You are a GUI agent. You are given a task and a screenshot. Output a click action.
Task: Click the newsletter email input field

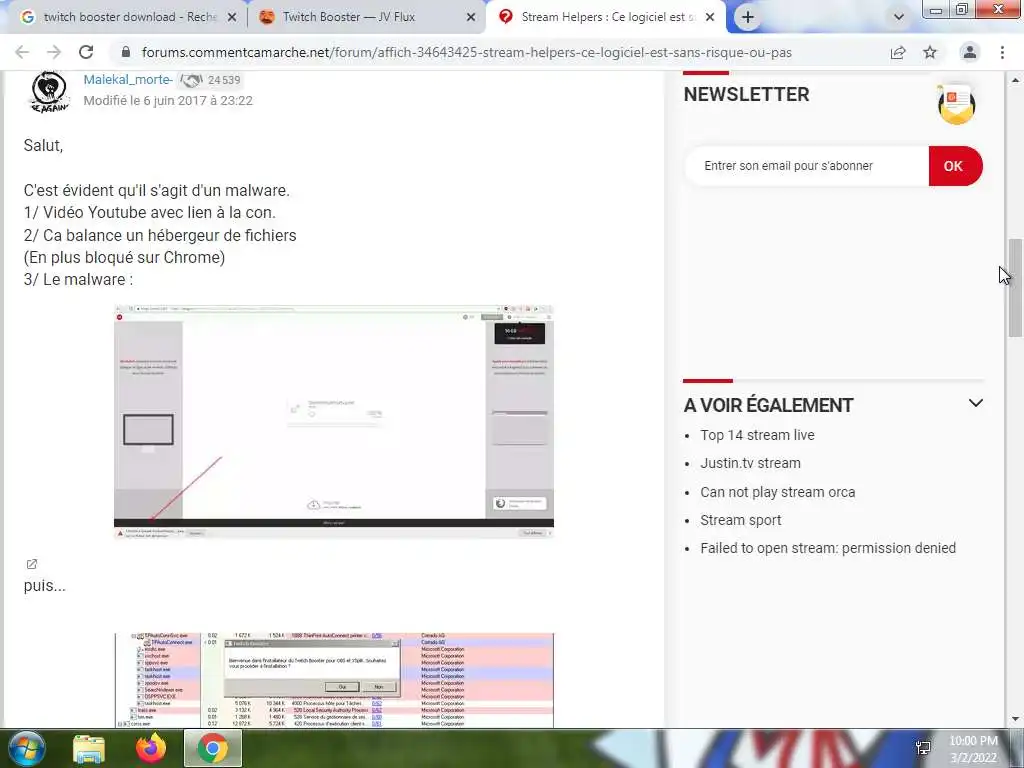click(x=807, y=166)
